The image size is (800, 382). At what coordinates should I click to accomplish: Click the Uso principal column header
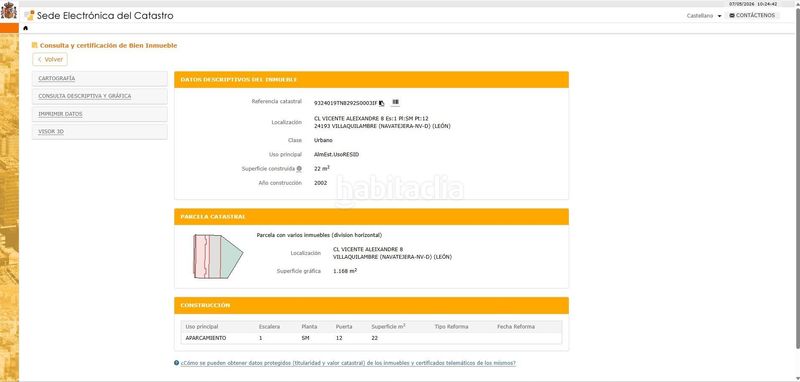[x=202, y=326]
